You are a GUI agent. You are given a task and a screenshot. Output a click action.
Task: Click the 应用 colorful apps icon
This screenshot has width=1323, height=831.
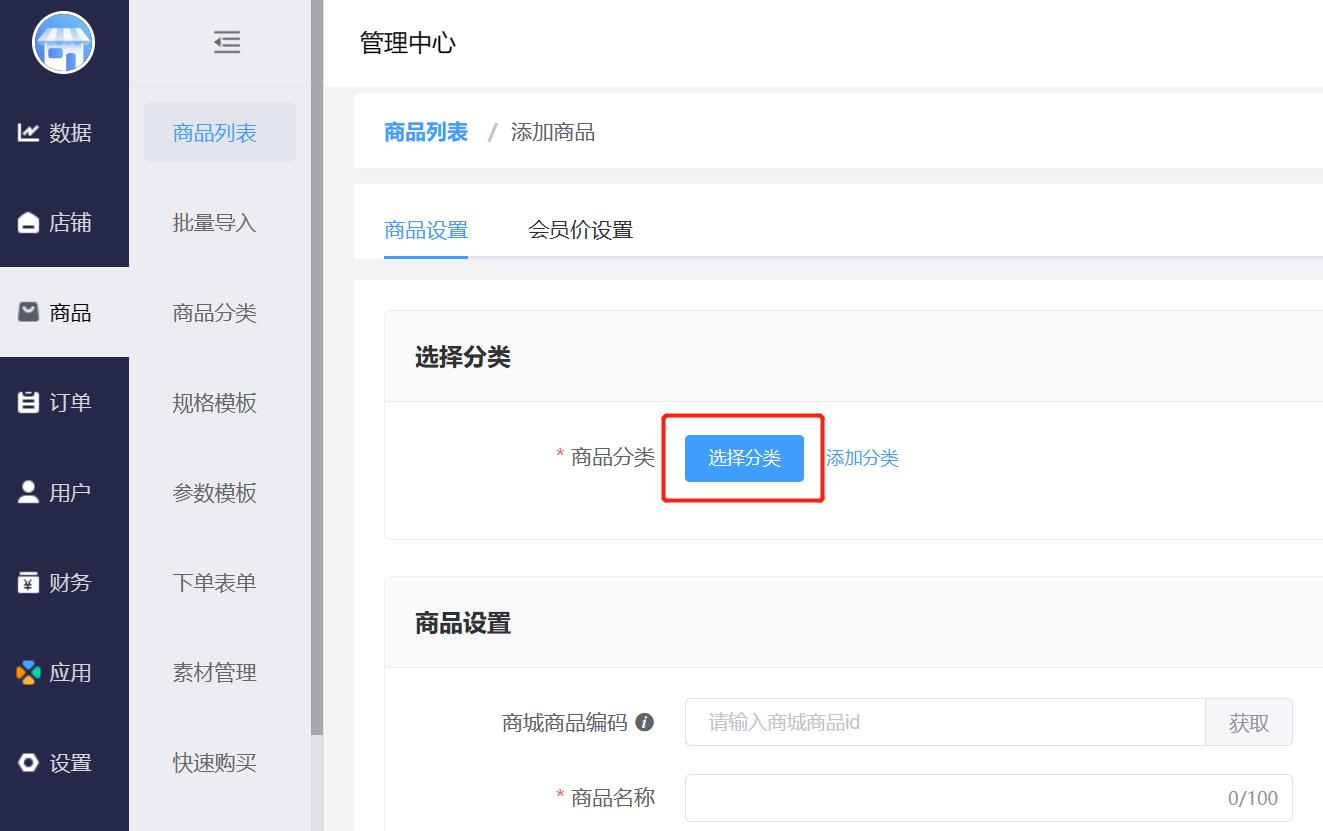pos(28,672)
